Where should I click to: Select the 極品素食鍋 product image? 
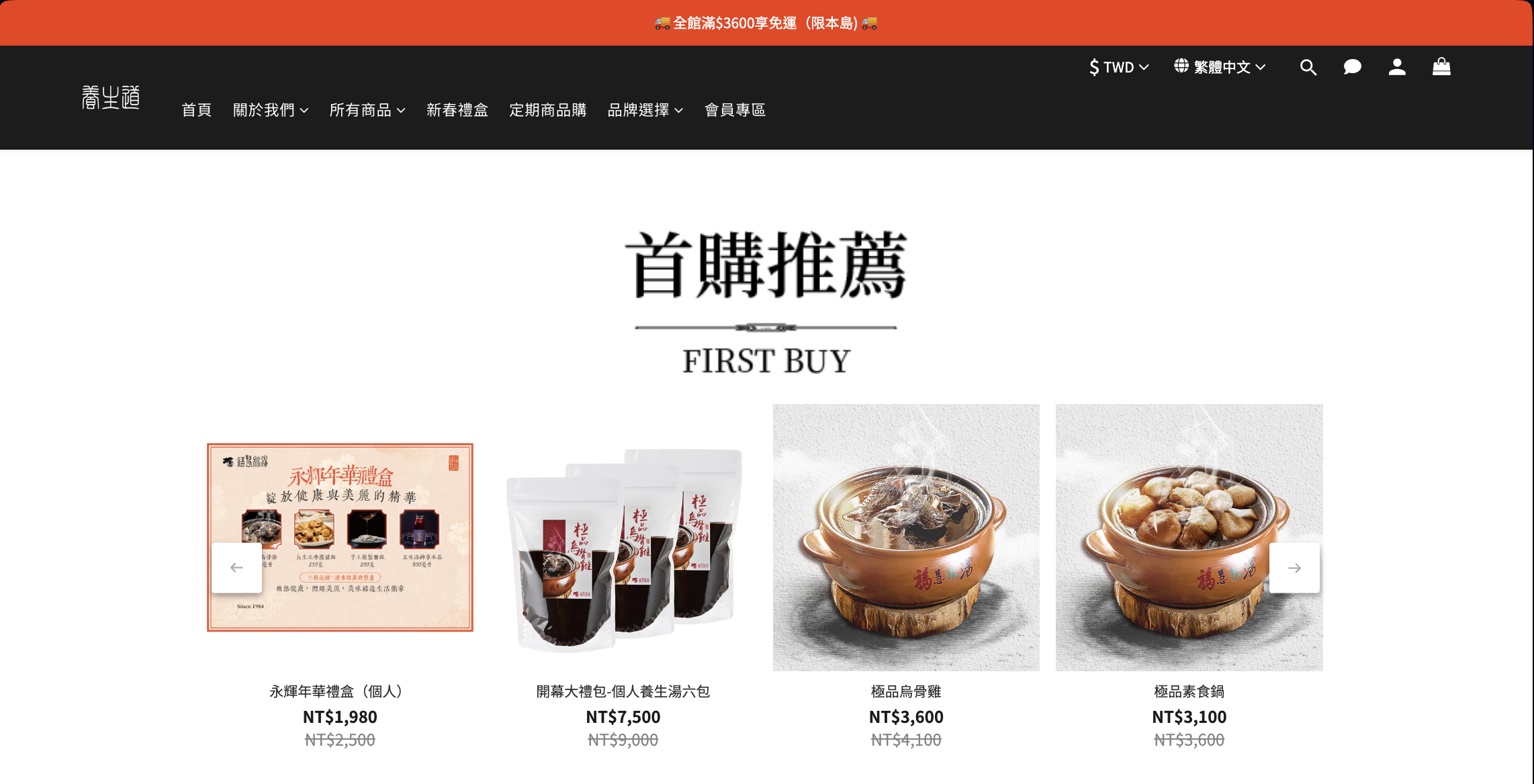pos(1189,538)
